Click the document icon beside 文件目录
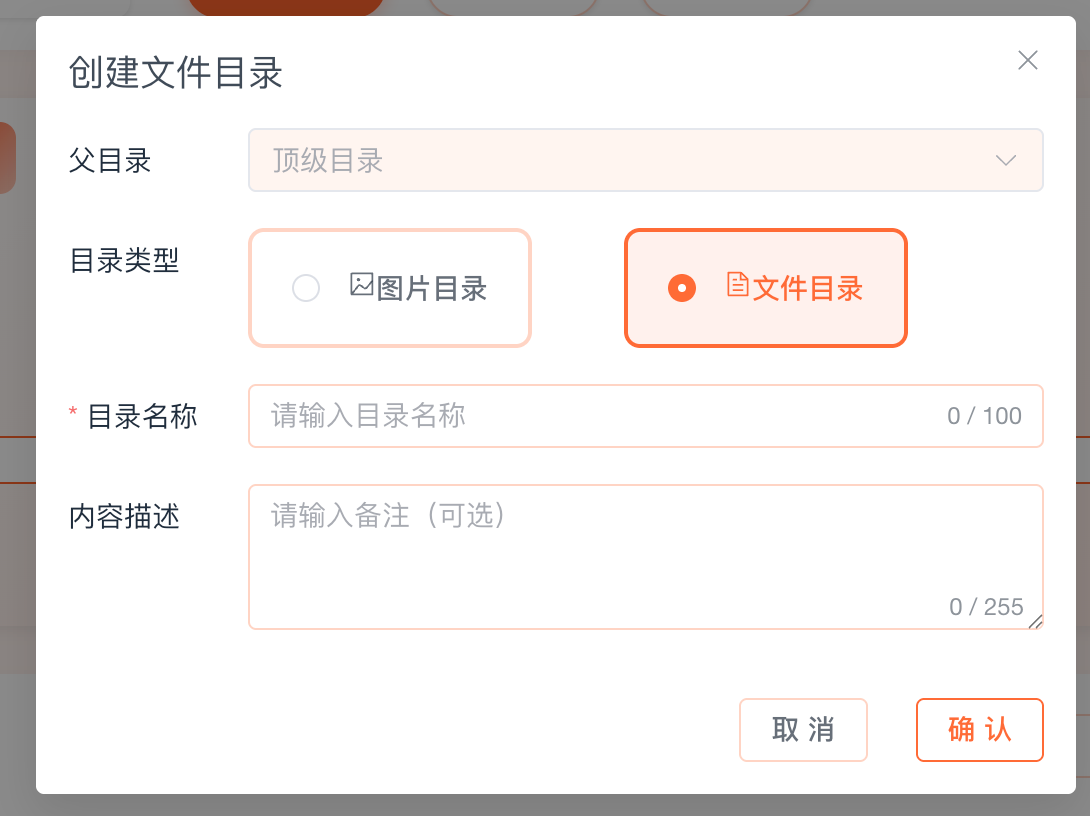Image resolution: width=1090 pixels, height=816 pixels. pyautogui.click(x=737, y=285)
